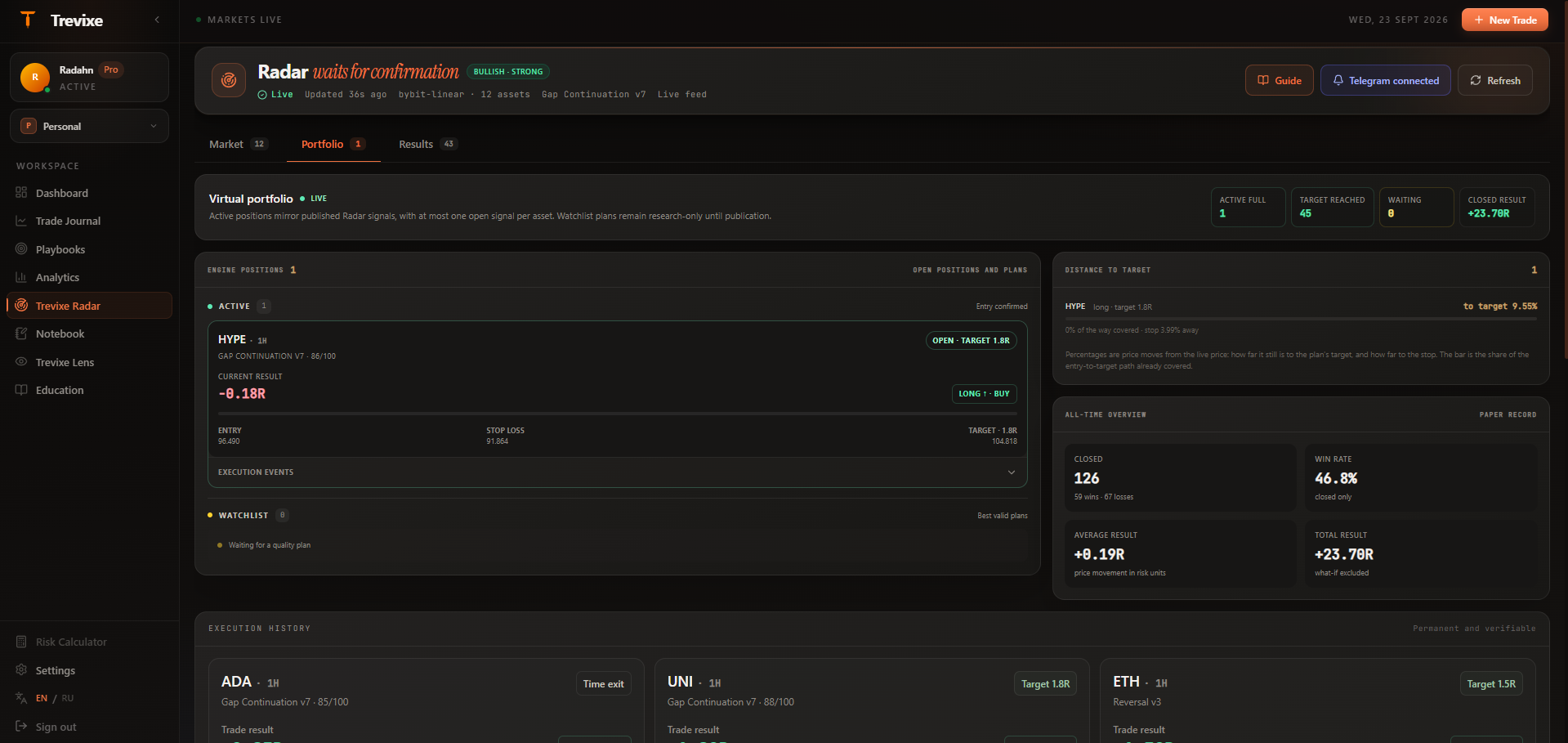
Task: Click the Total Result +23.70R tile
Action: (1421, 553)
